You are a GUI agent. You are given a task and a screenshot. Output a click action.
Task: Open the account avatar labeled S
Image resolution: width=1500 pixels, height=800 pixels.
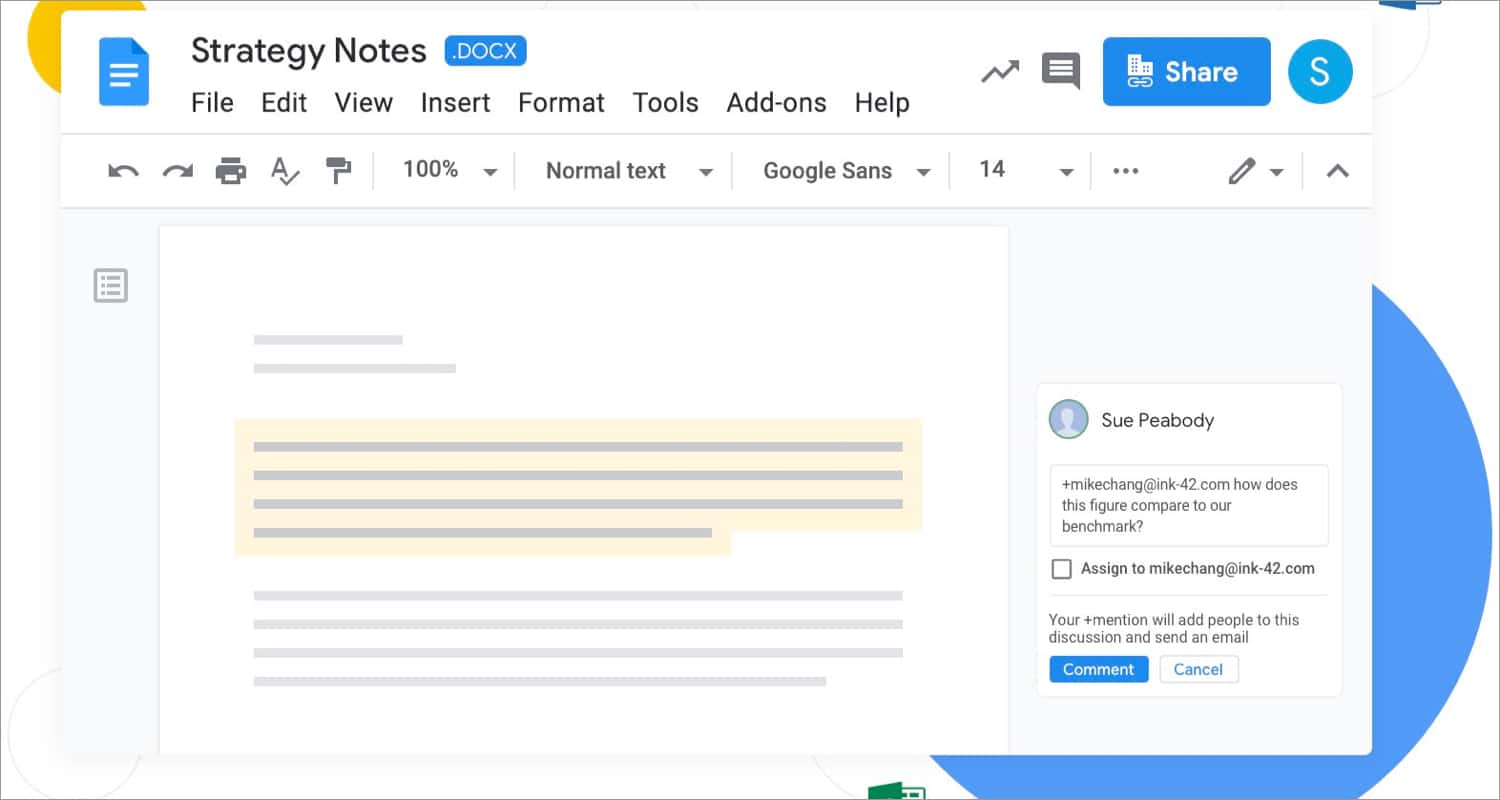1320,72
